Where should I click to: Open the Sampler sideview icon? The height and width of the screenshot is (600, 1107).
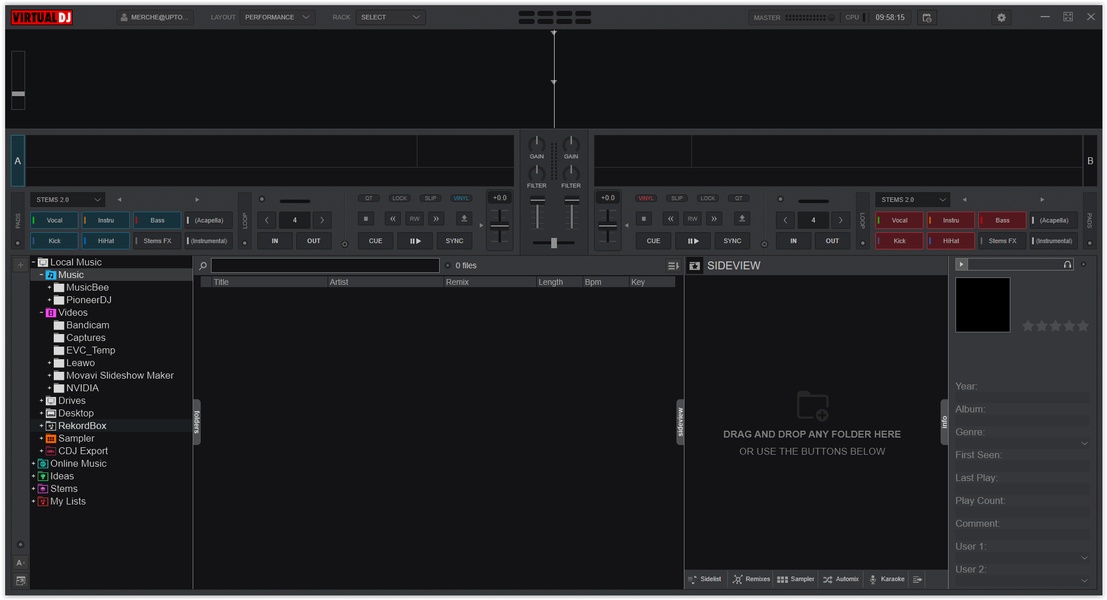(796, 579)
